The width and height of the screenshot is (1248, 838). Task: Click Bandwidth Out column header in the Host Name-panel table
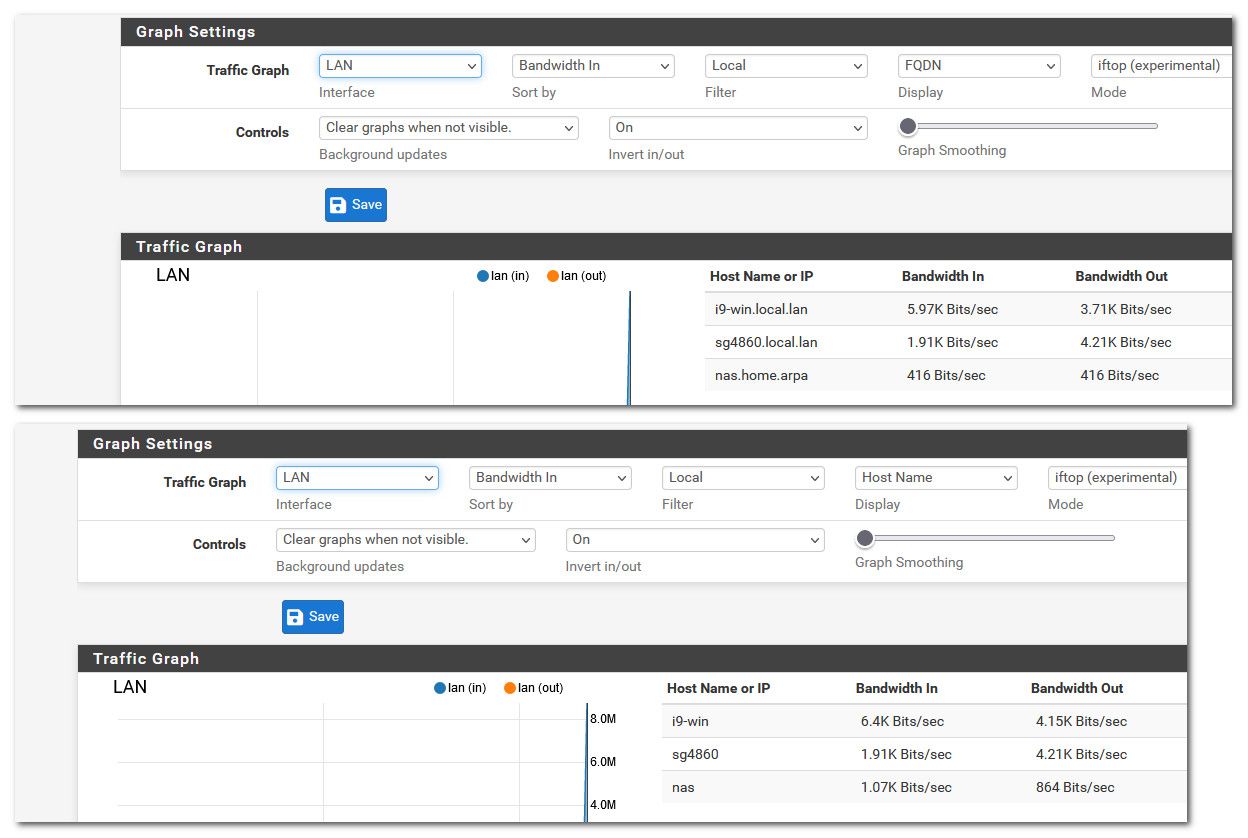click(x=1077, y=688)
